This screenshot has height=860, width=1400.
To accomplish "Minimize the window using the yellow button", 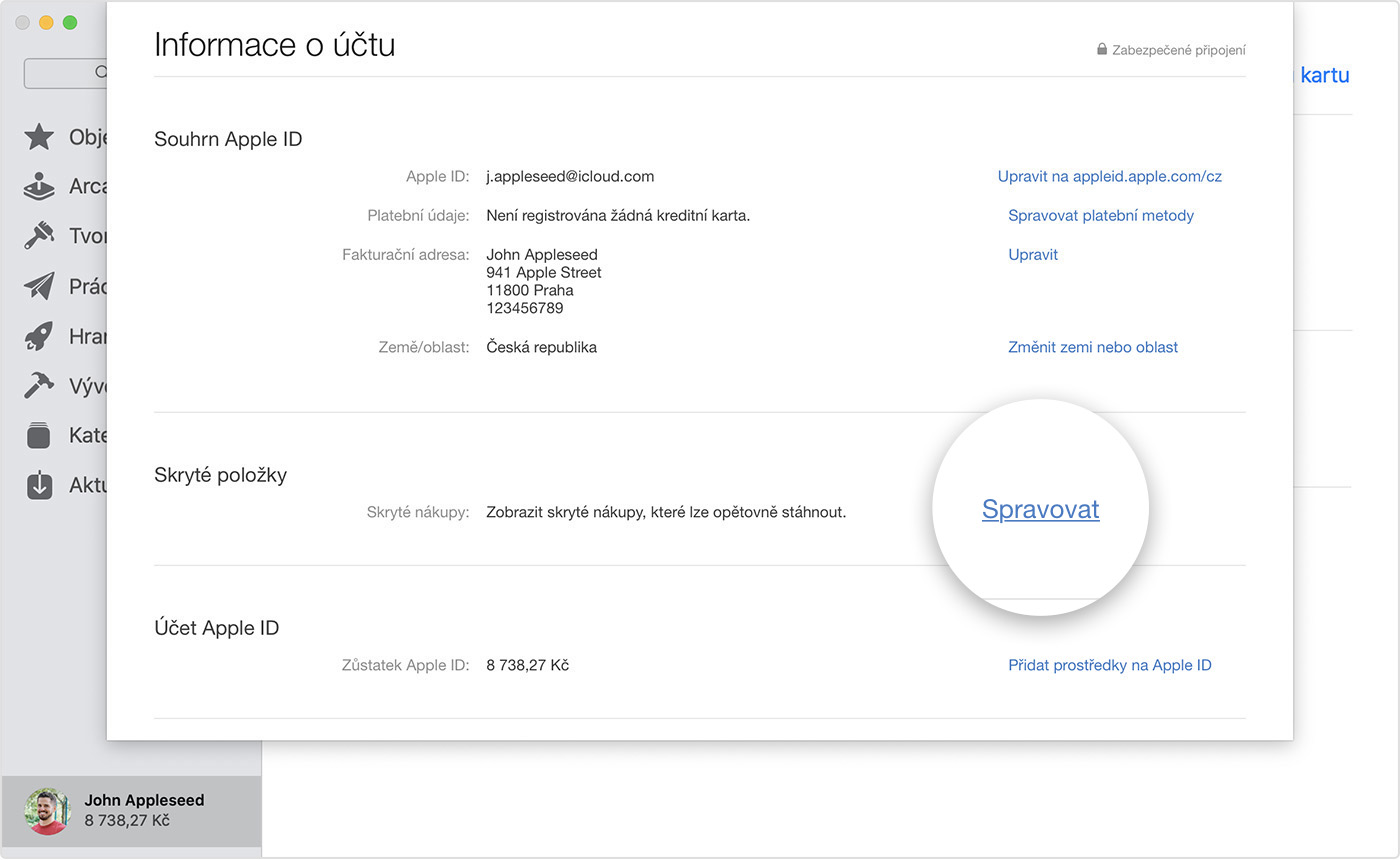I will (46, 22).
